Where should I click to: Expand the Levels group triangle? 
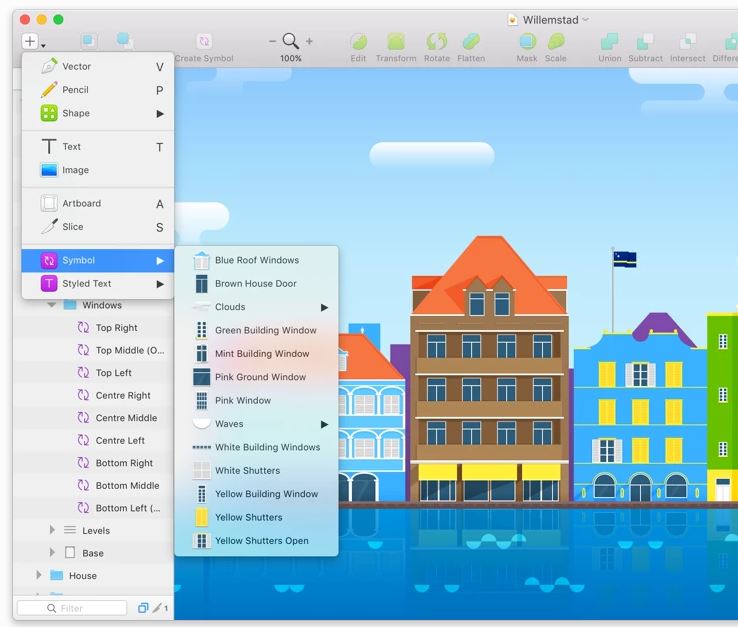click(52, 530)
